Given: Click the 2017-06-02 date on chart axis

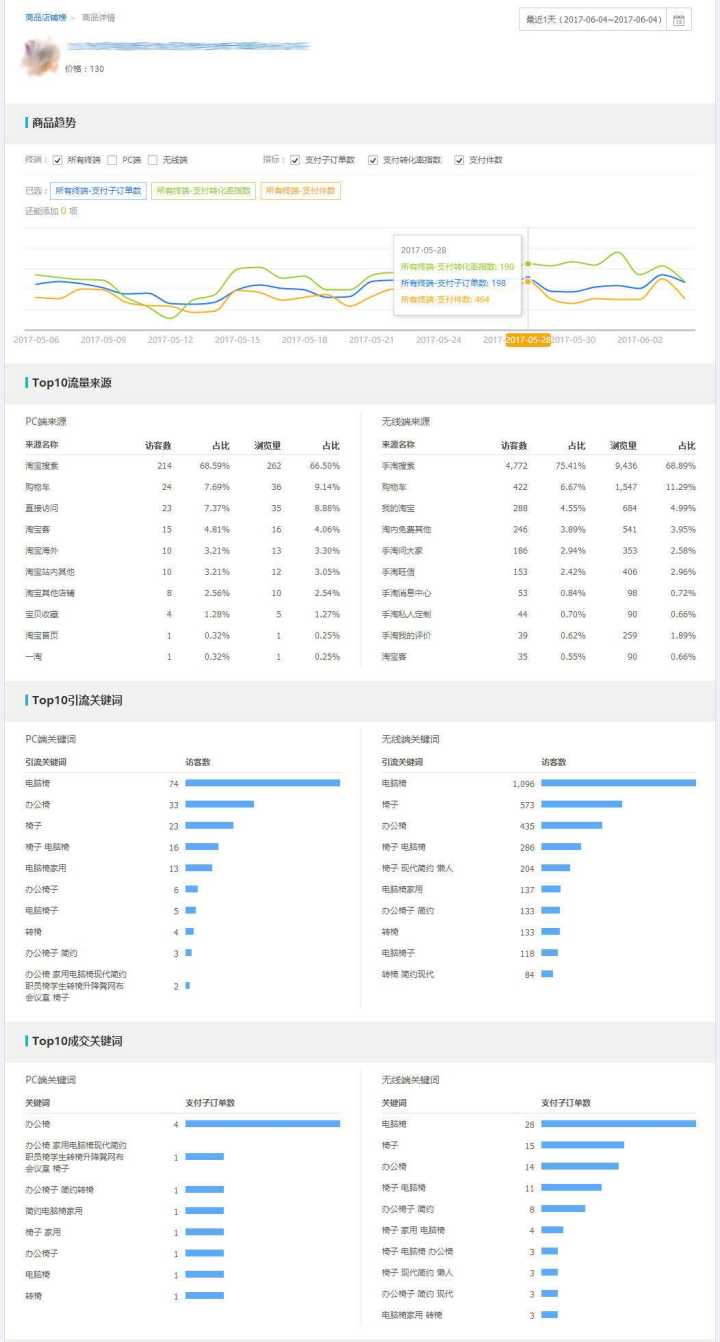Looking at the screenshot, I should [640, 340].
